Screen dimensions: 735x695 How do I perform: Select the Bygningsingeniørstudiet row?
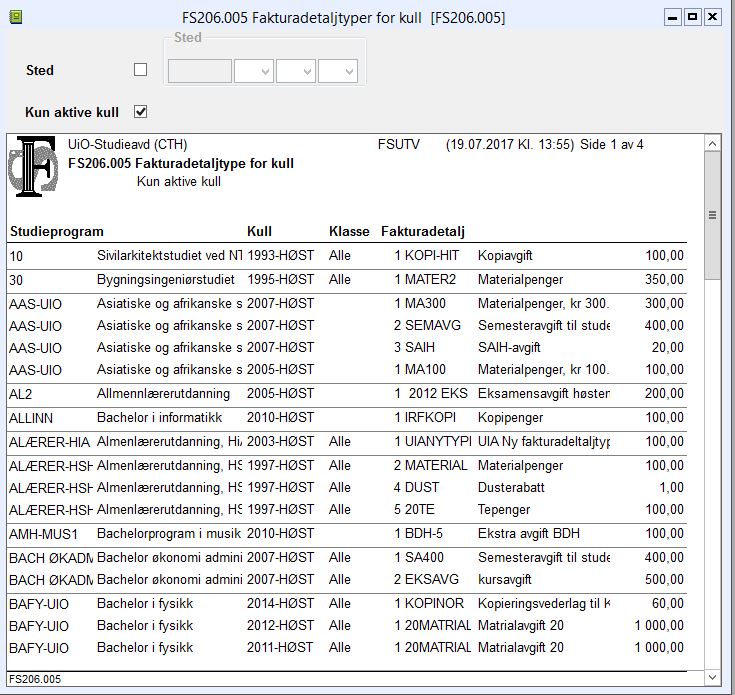[x=347, y=280]
